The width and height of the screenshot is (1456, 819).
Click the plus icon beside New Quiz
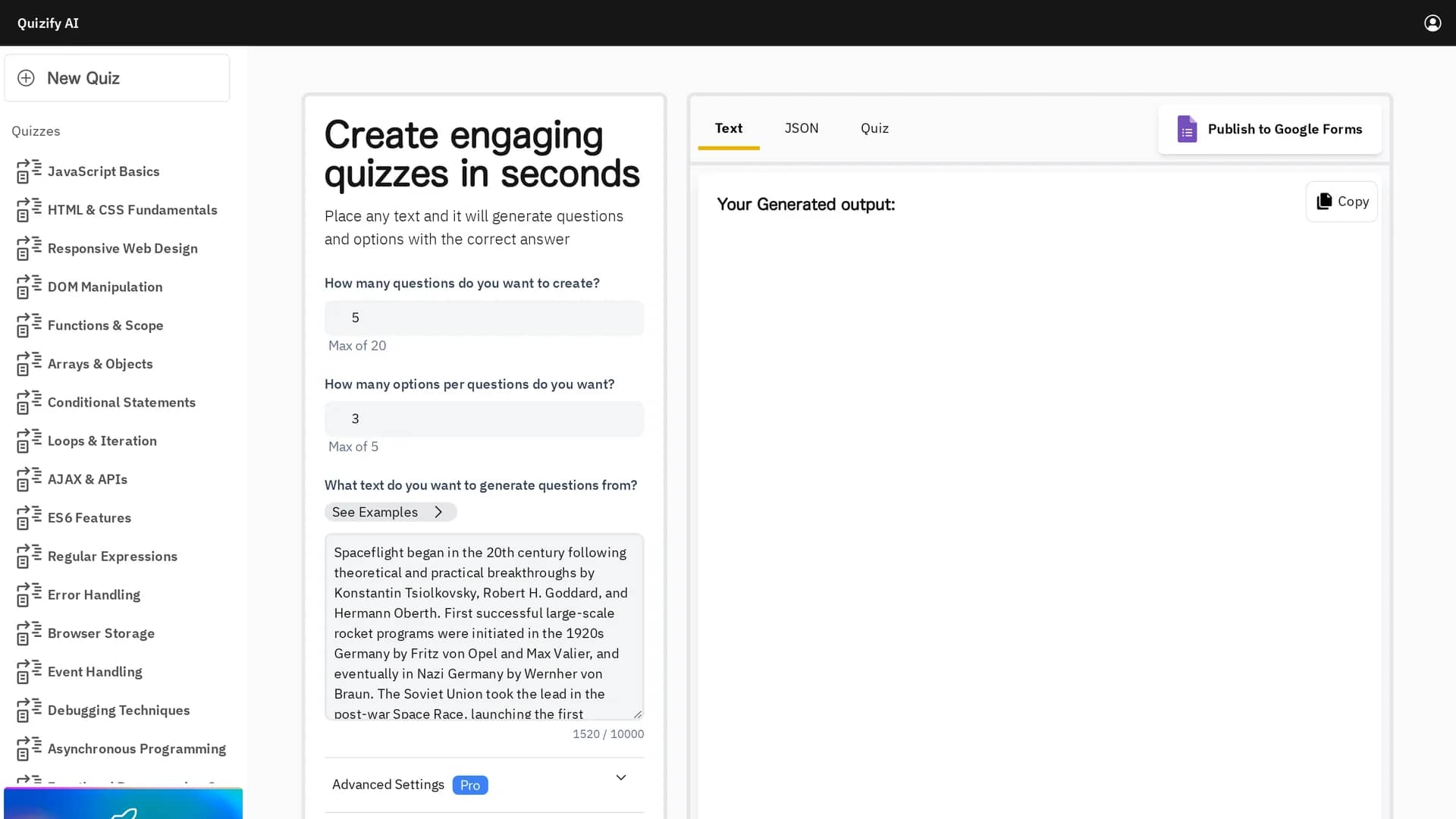[x=26, y=78]
